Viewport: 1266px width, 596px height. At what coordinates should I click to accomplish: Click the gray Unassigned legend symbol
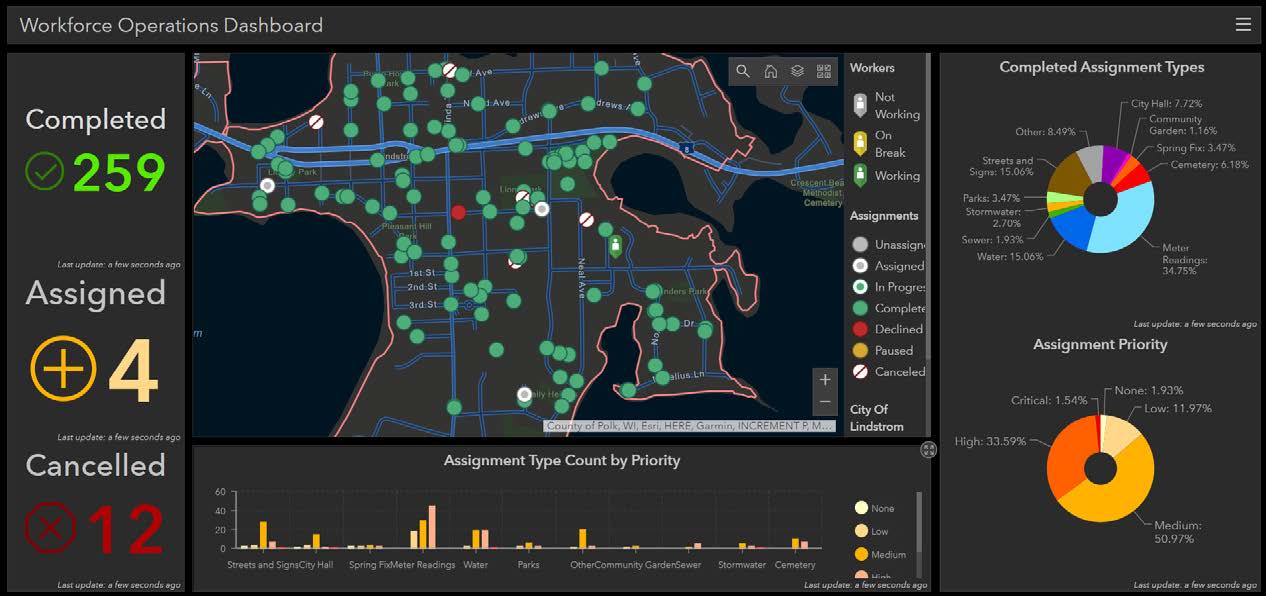pyautogui.click(x=860, y=244)
